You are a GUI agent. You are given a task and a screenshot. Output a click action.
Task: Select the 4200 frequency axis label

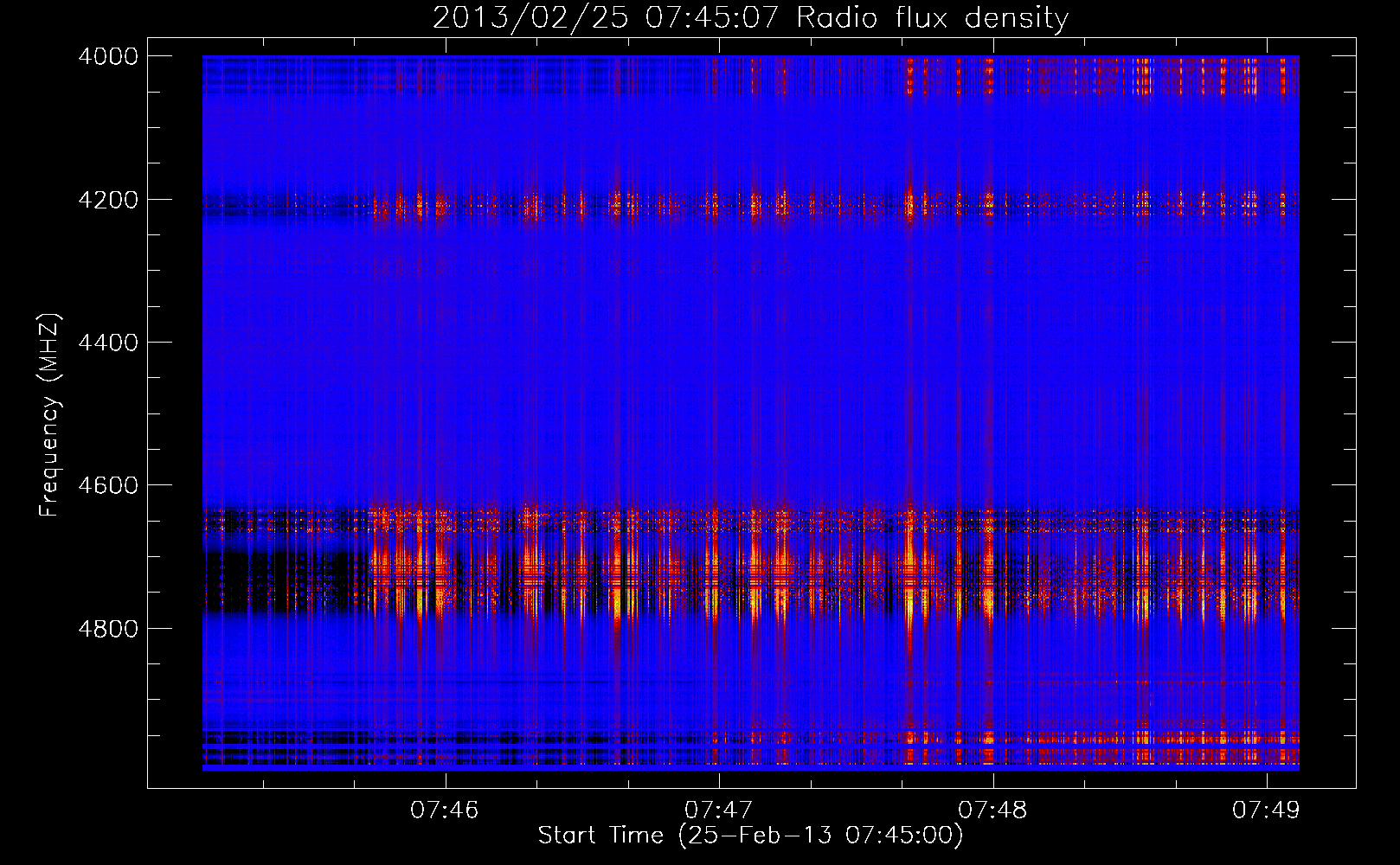click(108, 200)
